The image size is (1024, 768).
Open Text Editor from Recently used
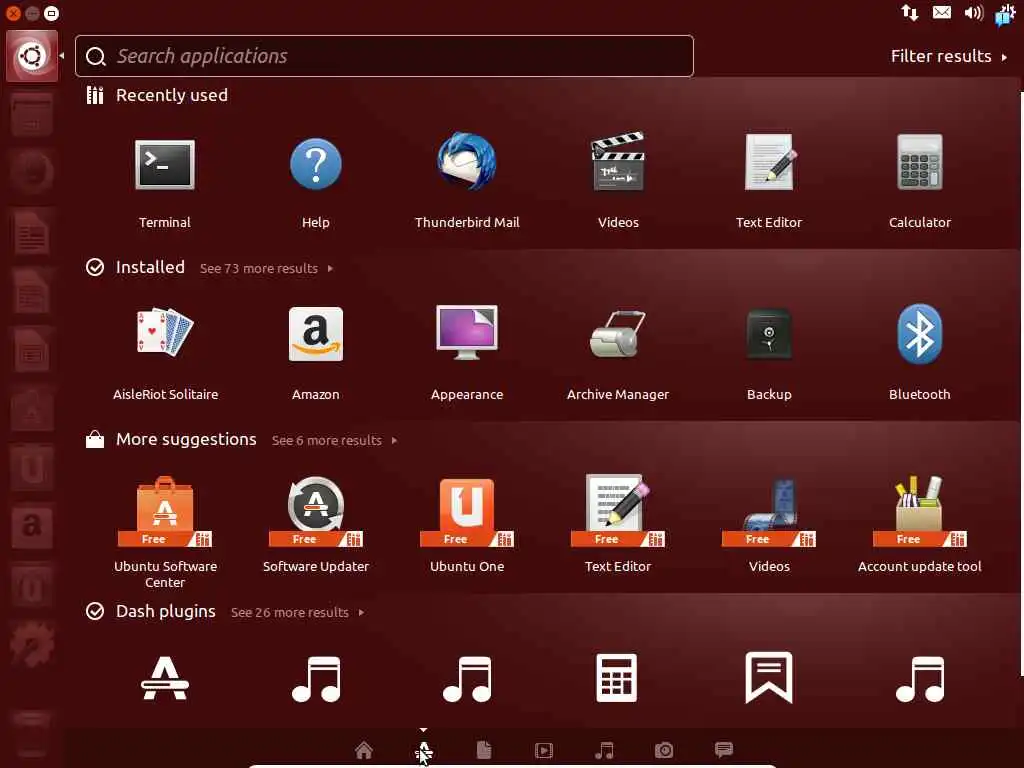pos(769,162)
